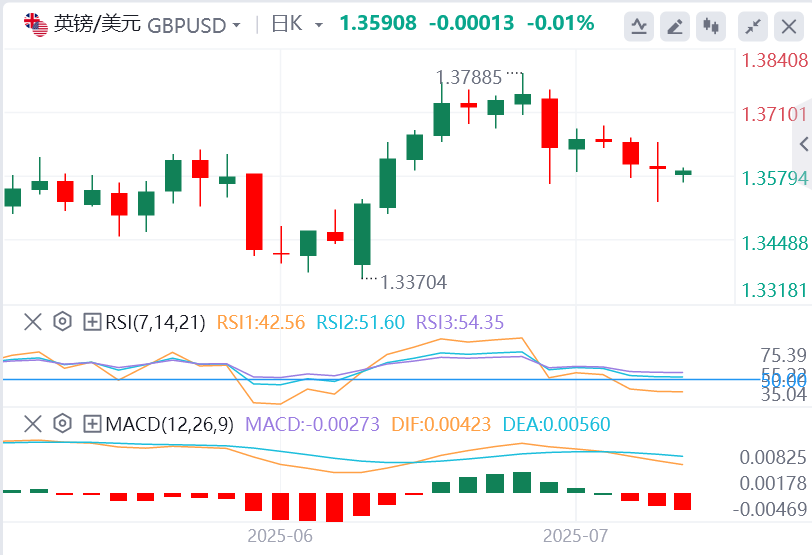Click the 1.37101 price axis label
This screenshot has width=812, height=555.
pyautogui.click(x=775, y=114)
